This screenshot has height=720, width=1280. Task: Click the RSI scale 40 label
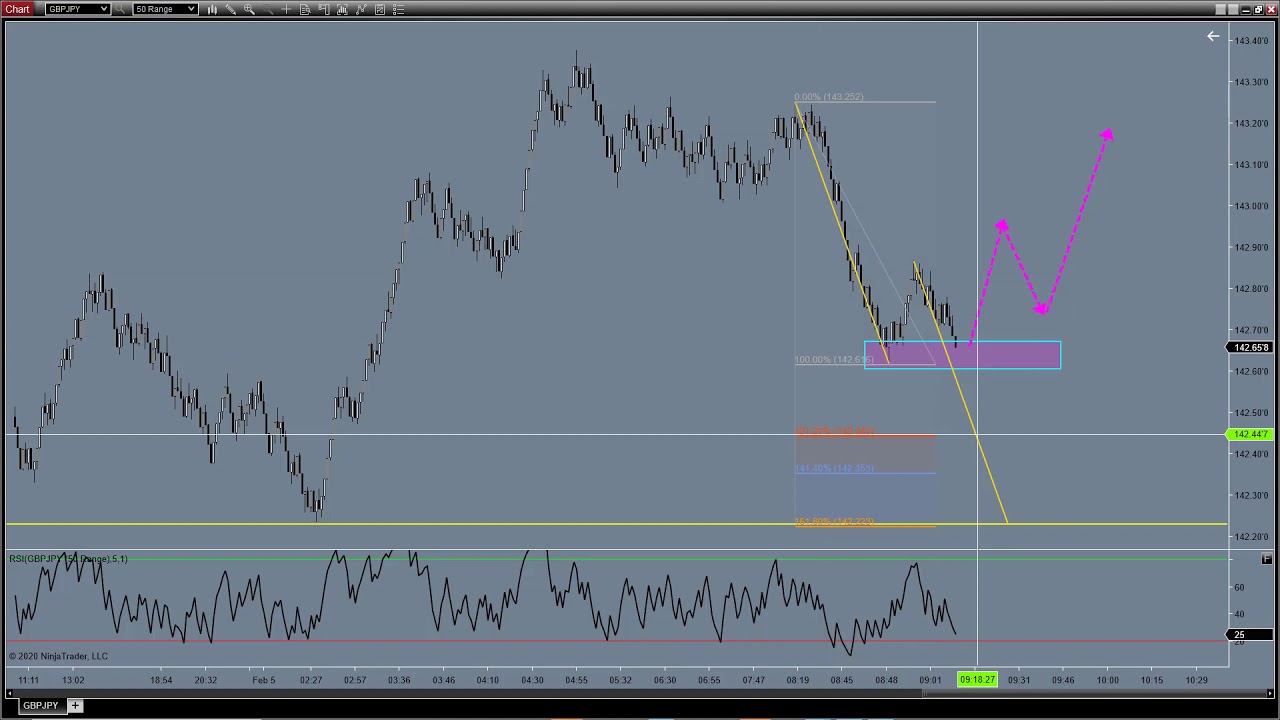click(x=1240, y=614)
